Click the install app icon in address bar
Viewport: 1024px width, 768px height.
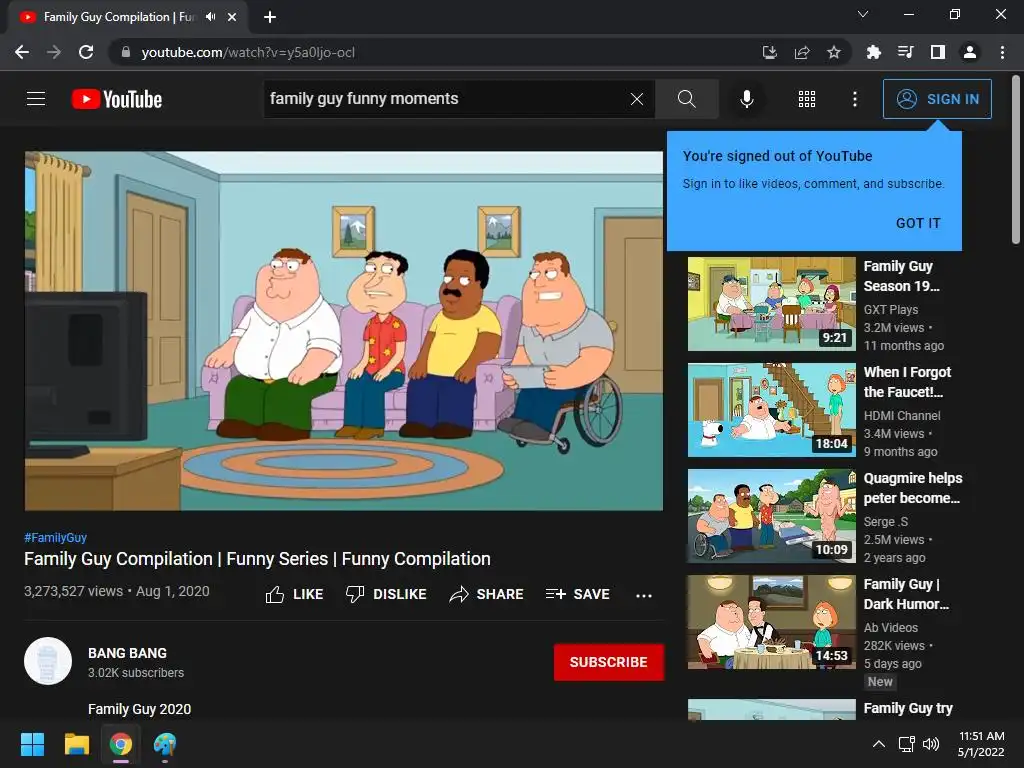point(770,52)
